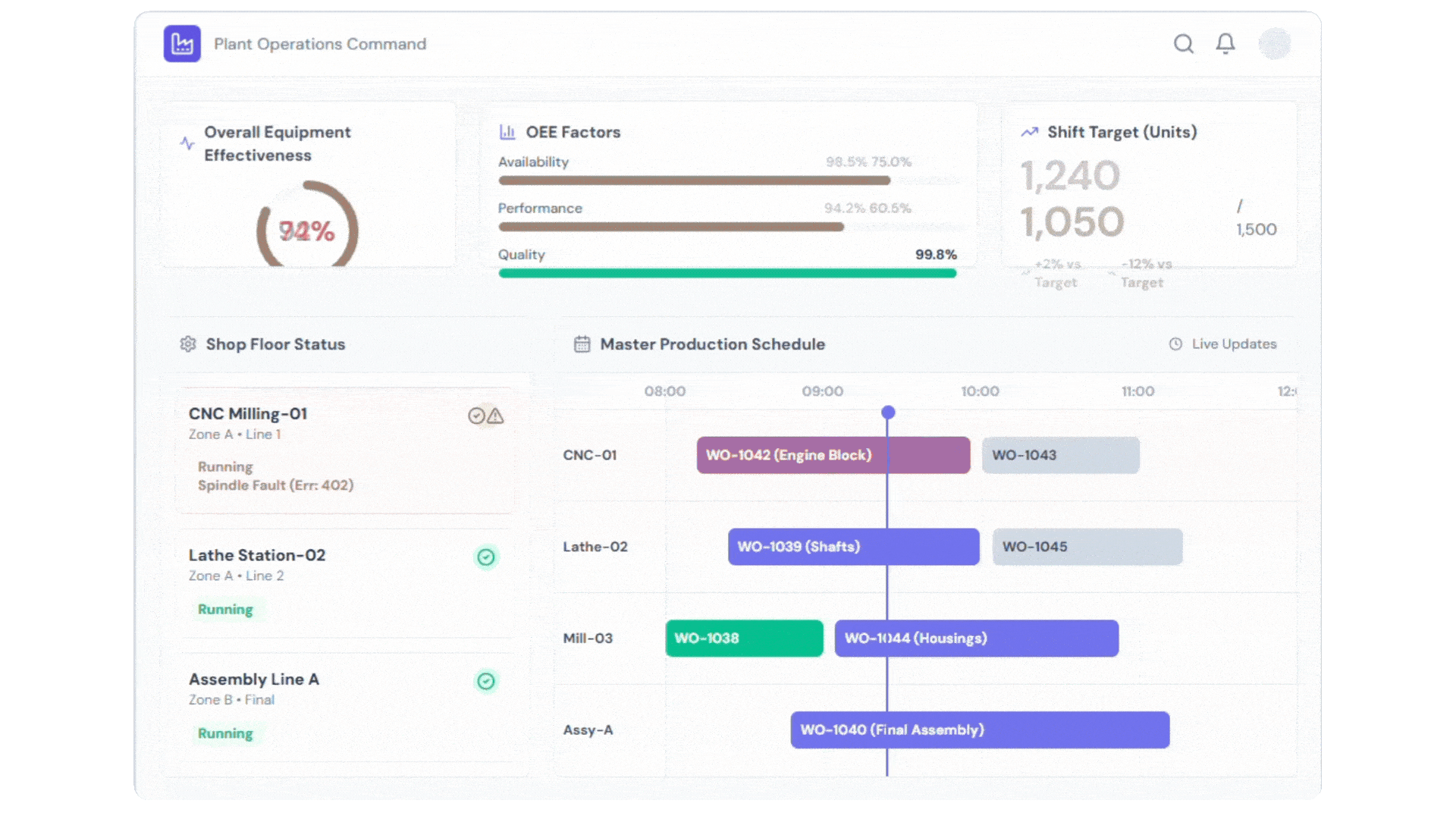
Task: Click the Availability progress bar
Action: [x=694, y=180]
